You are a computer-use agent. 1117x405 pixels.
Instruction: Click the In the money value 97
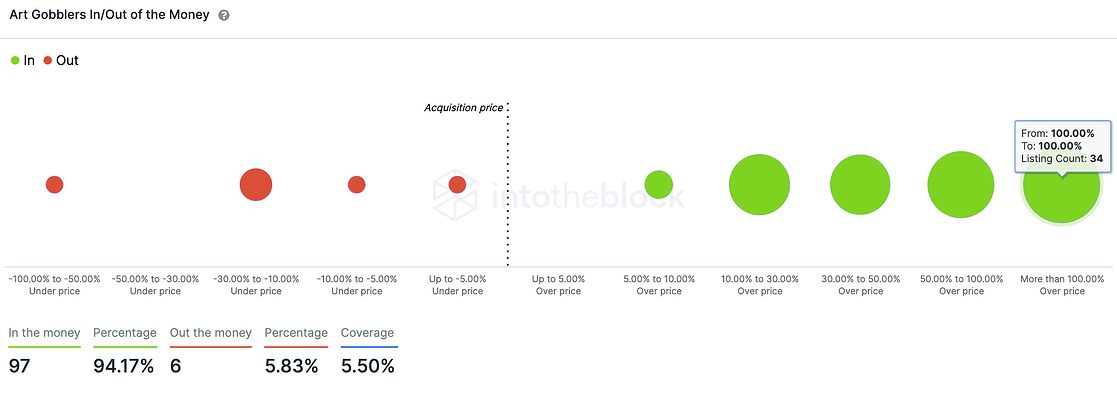[x=20, y=366]
